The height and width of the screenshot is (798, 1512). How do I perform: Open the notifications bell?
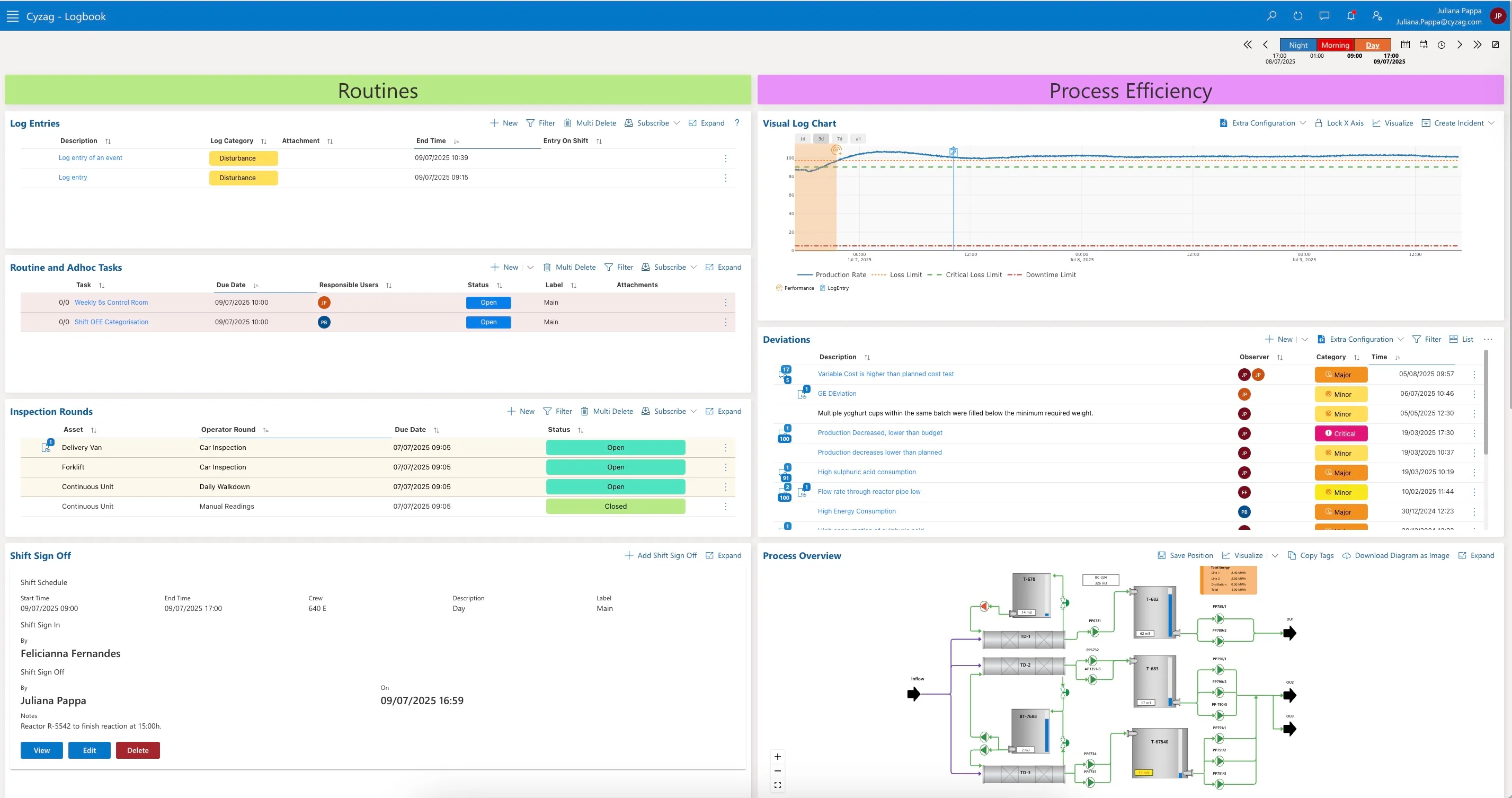point(1350,16)
